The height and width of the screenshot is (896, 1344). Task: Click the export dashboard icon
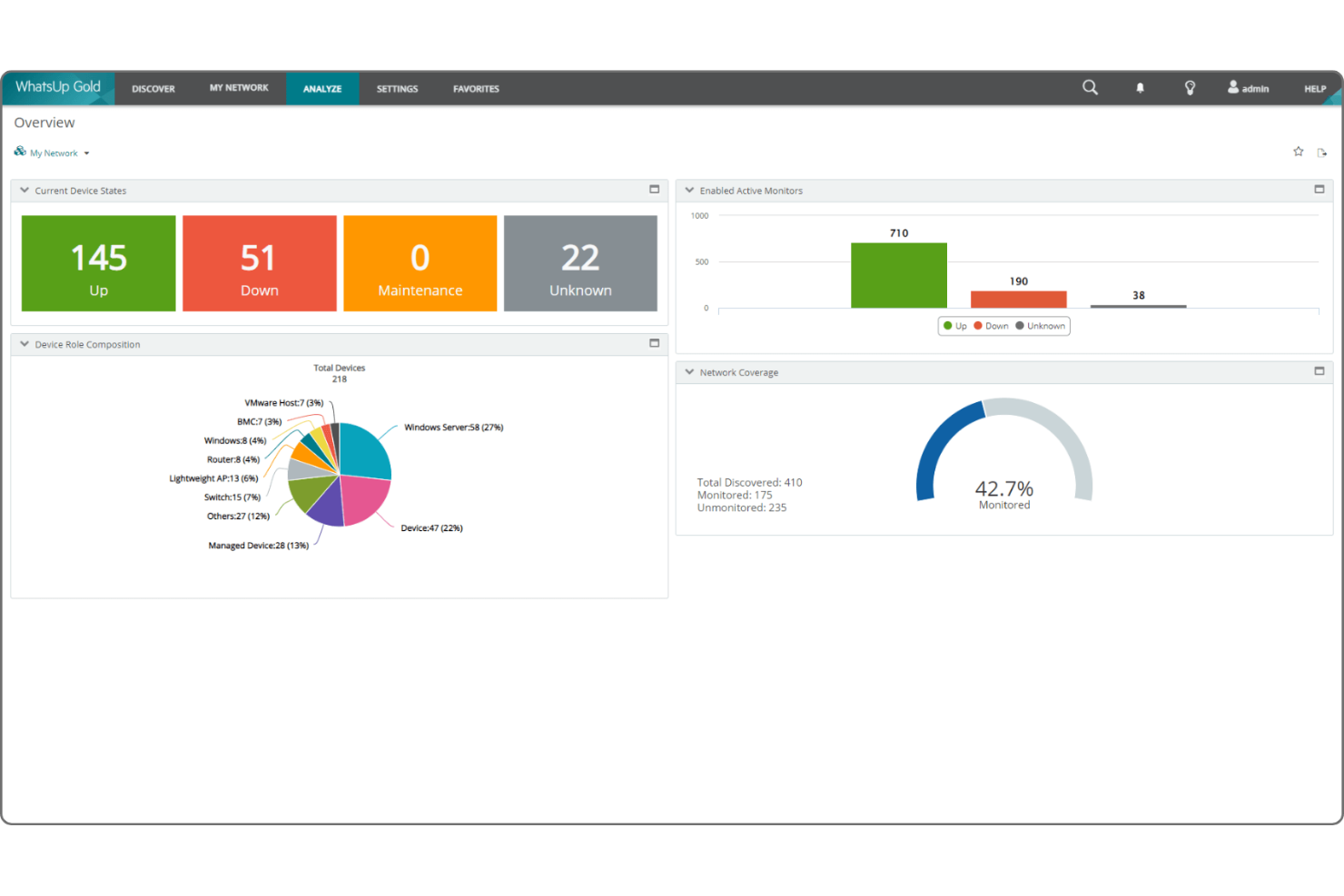(x=1322, y=153)
